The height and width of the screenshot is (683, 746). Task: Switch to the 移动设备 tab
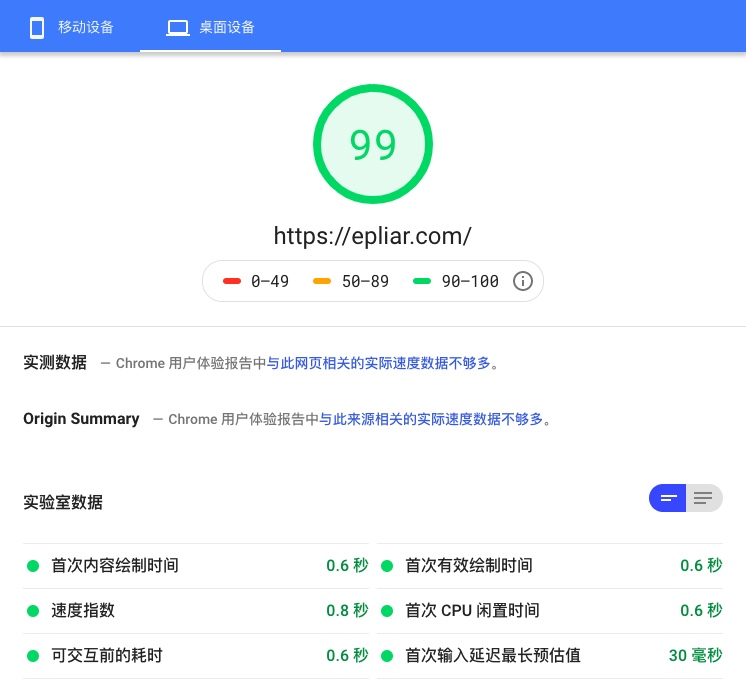[70, 27]
